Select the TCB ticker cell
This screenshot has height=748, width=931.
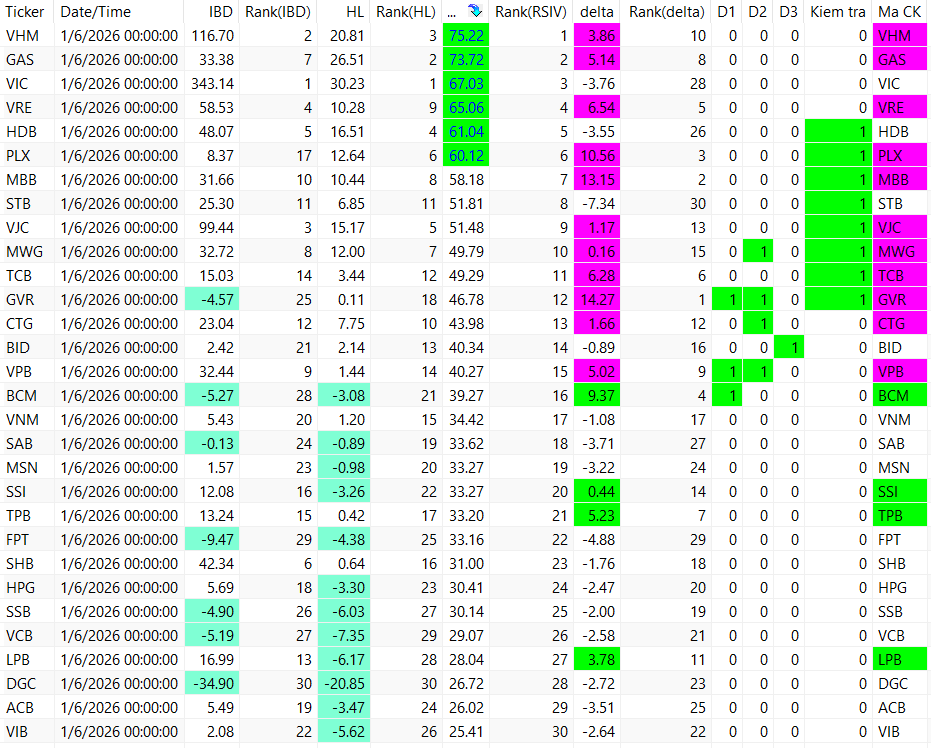[x=27, y=276]
